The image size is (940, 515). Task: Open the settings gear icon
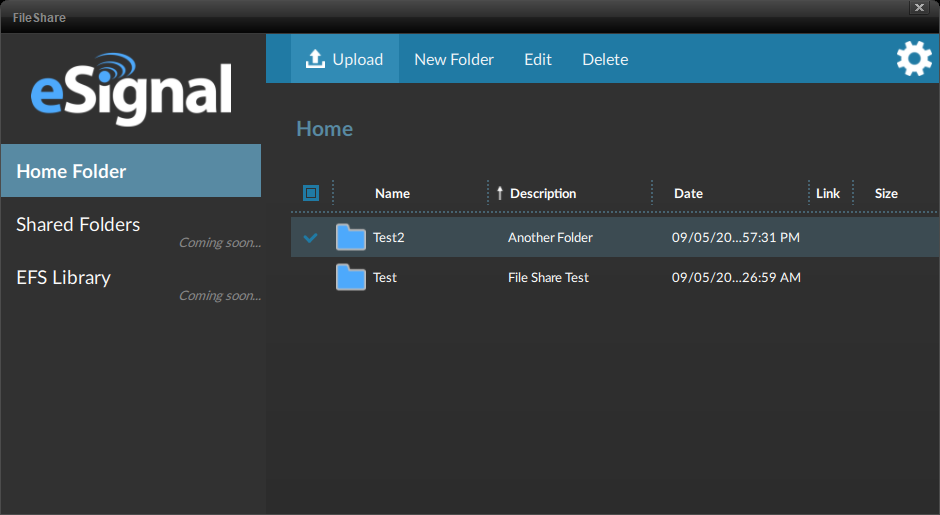[x=914, y=58]
